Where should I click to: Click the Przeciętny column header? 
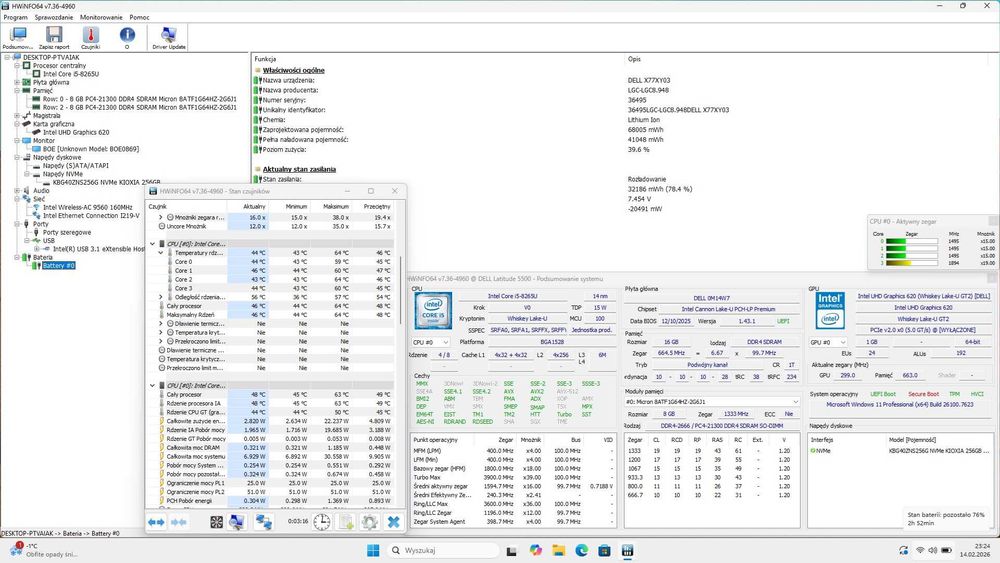coord(372,207)
